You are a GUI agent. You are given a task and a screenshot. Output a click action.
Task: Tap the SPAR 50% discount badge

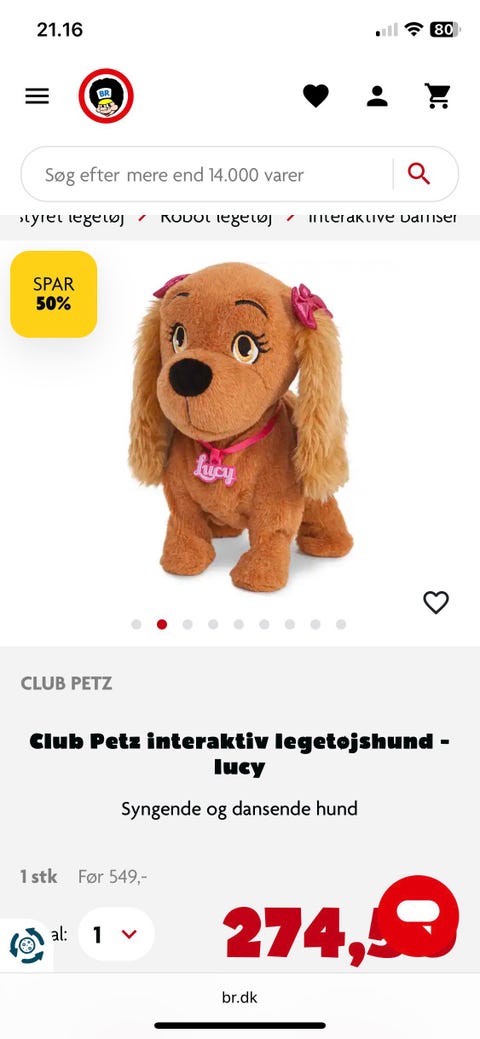[54, 294]
